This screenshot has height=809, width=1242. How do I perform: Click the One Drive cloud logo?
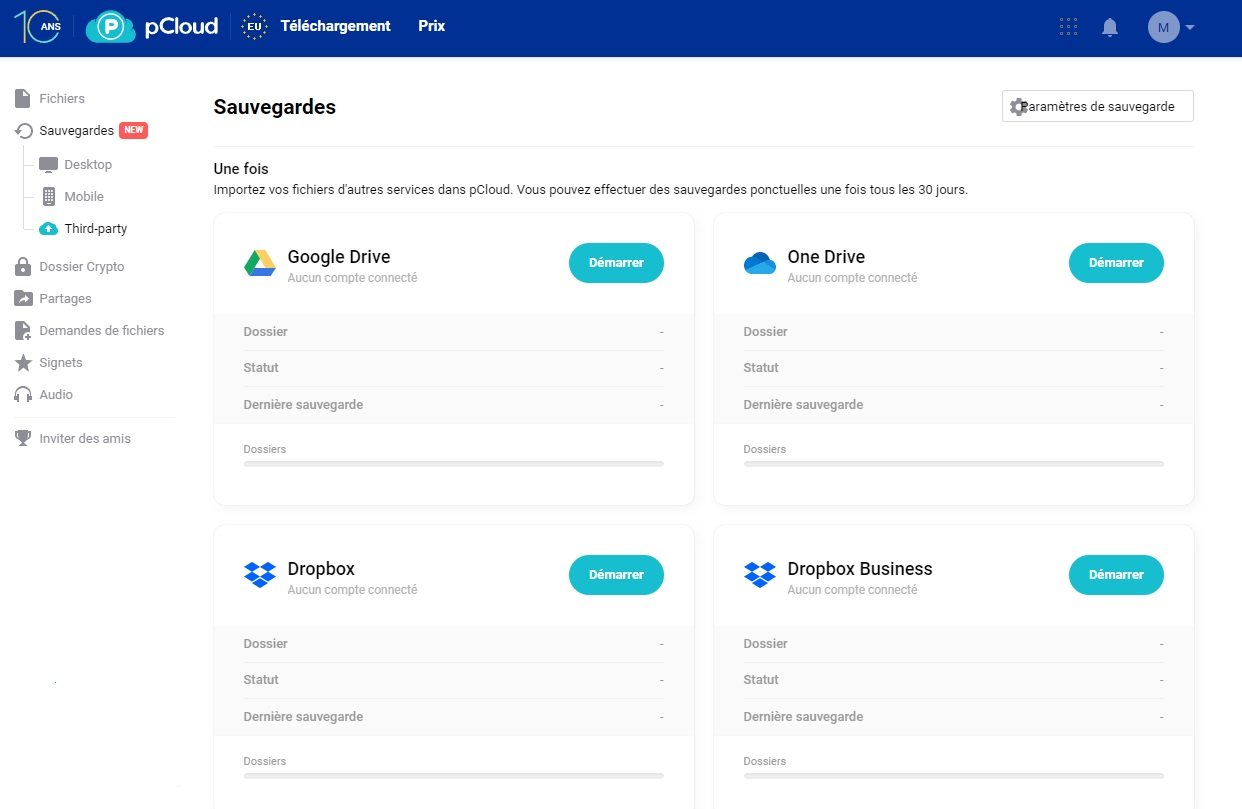760,263
